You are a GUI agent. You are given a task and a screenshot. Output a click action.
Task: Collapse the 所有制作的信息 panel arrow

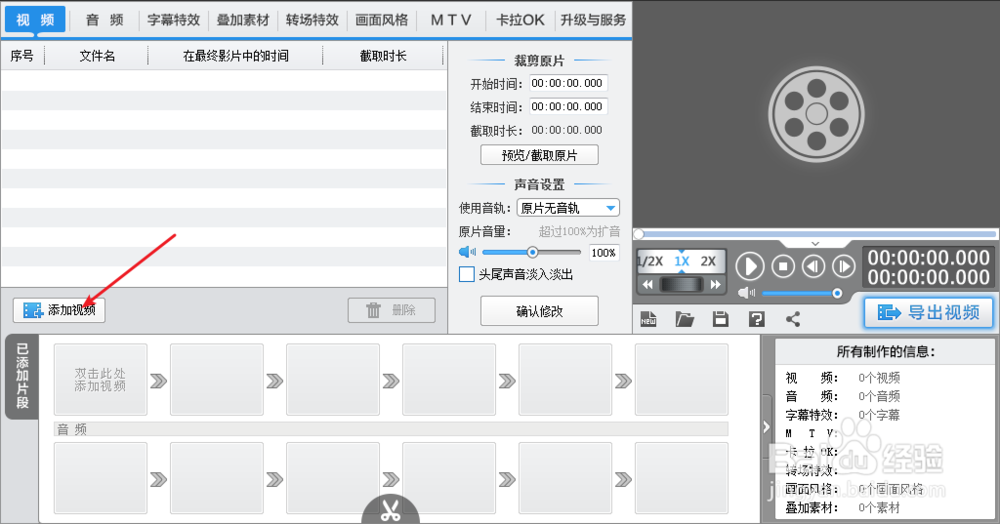click(x=767, y=427)
